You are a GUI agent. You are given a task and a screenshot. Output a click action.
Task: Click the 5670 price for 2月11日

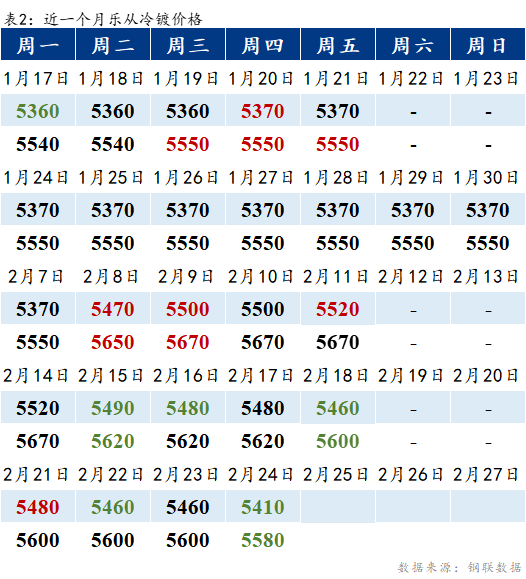[338, 342]
